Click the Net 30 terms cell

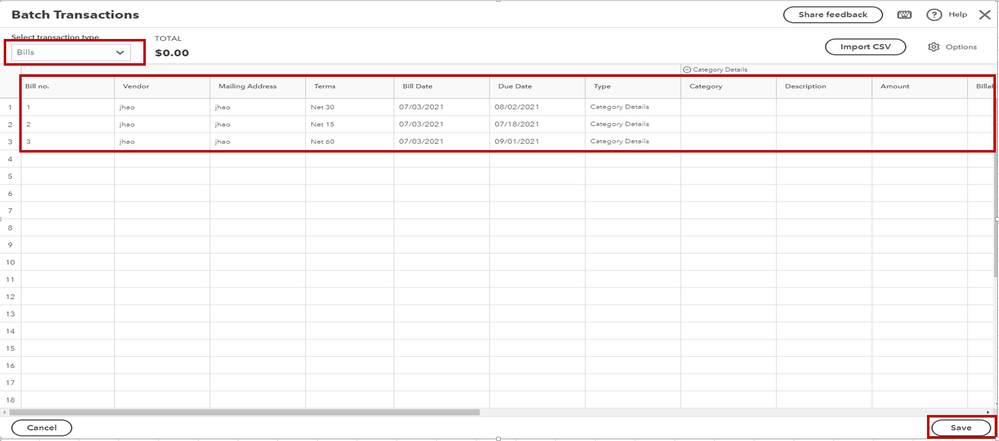(x=350, y=107)
